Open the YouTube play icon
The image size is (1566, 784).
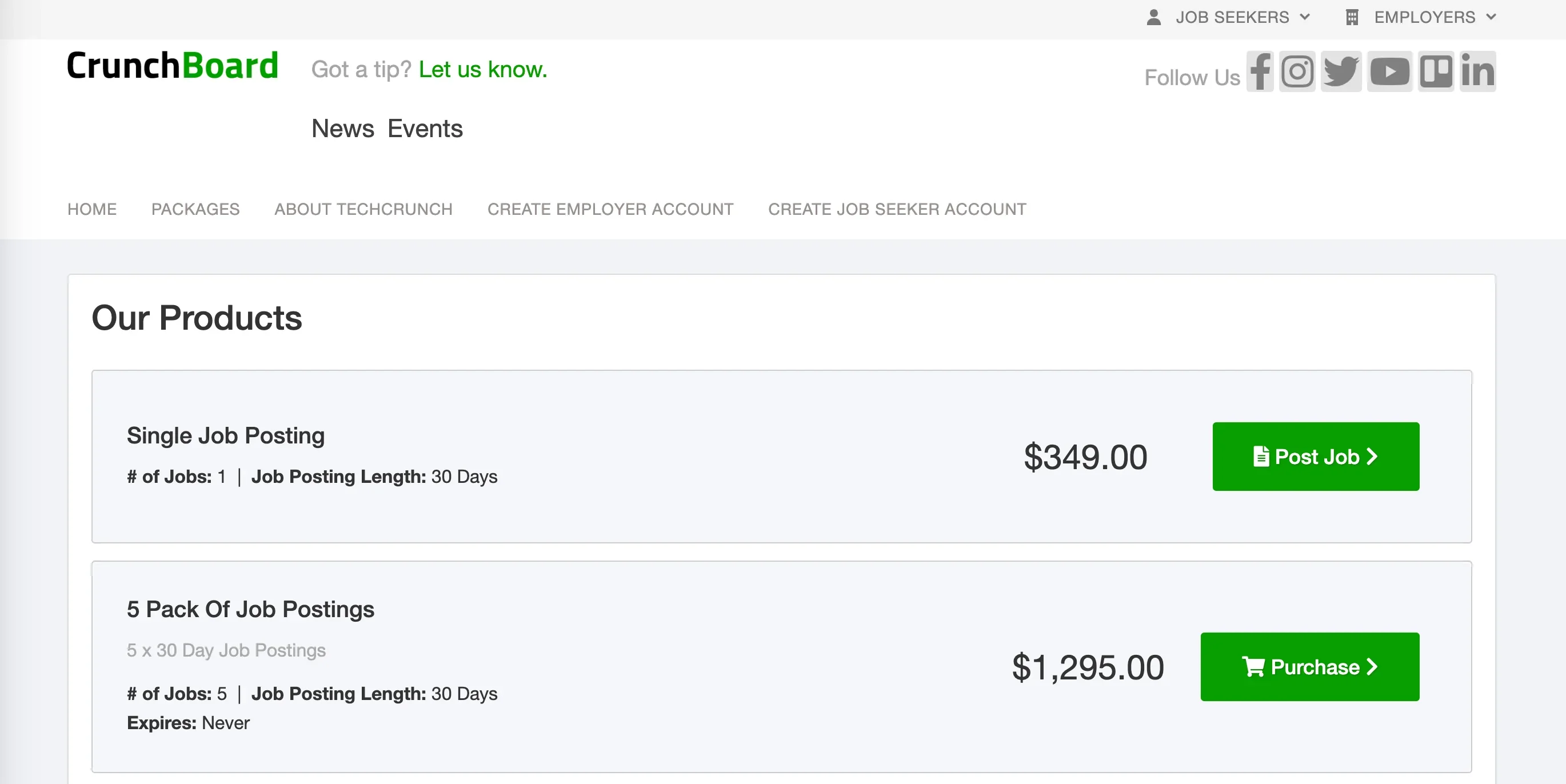click(x=1389, y=72)
